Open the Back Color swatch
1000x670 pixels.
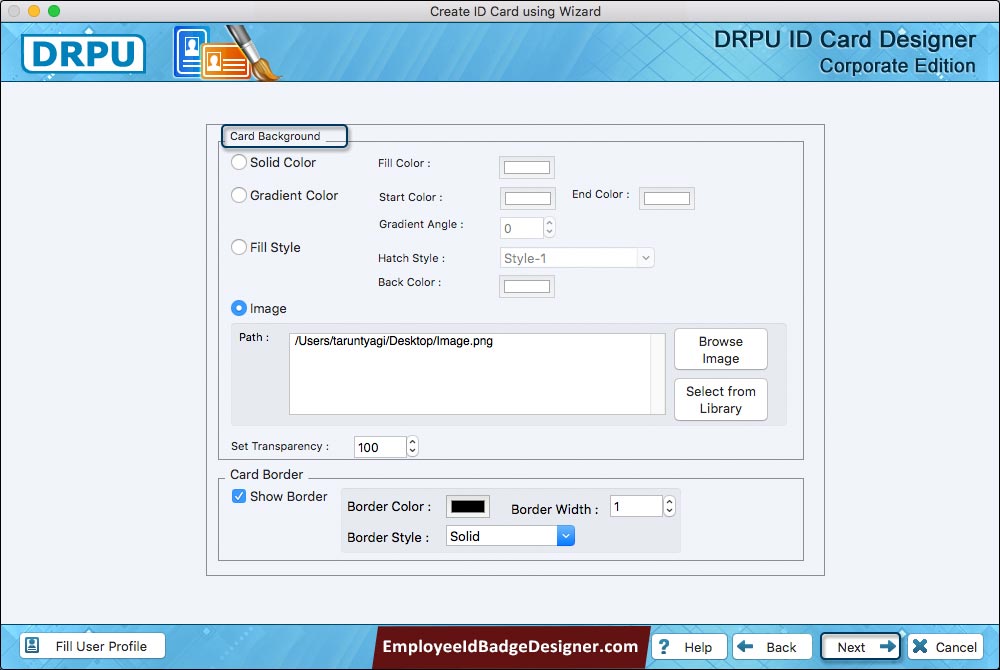click(527, 286)
